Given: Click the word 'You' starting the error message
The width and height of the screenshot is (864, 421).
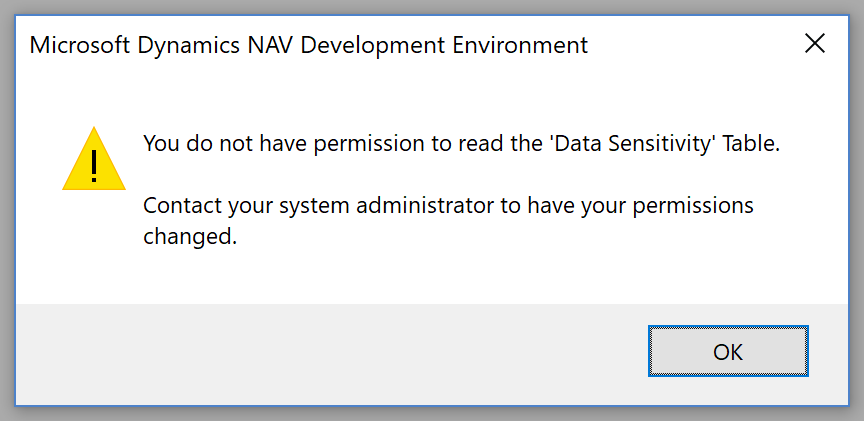Looking at the screenshot, I should (x=161, y=144).
